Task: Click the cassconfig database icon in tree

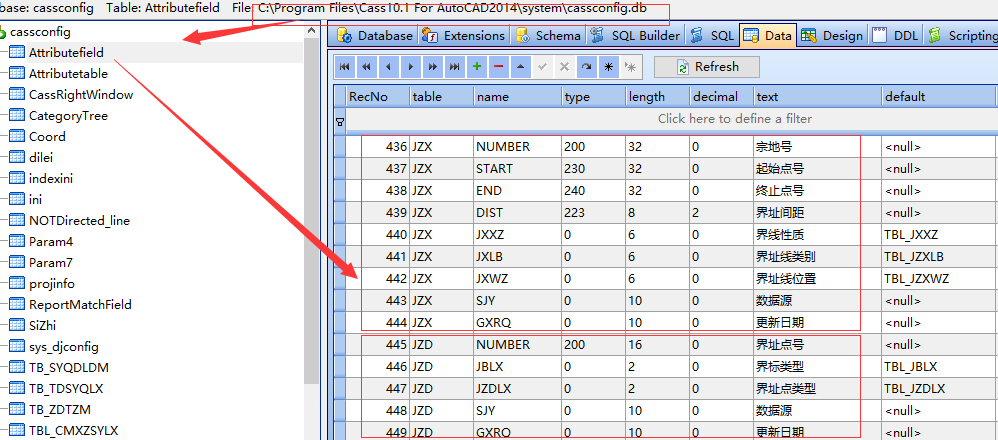Action: pos(3,32)
